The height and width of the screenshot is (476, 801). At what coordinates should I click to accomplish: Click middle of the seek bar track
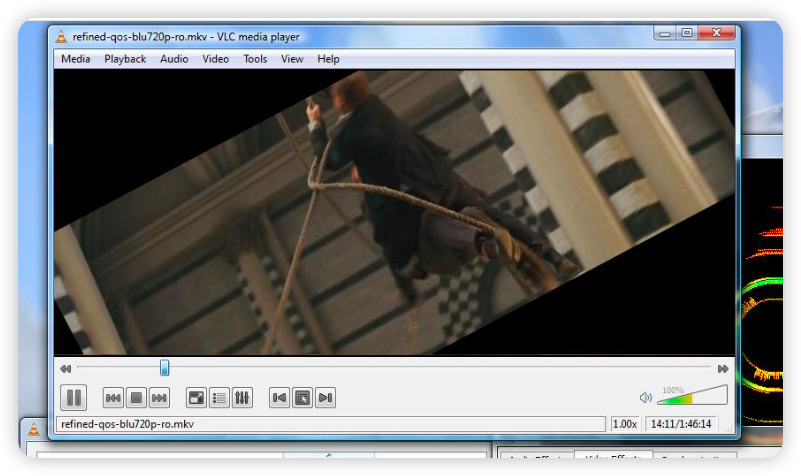click(394, 367)
